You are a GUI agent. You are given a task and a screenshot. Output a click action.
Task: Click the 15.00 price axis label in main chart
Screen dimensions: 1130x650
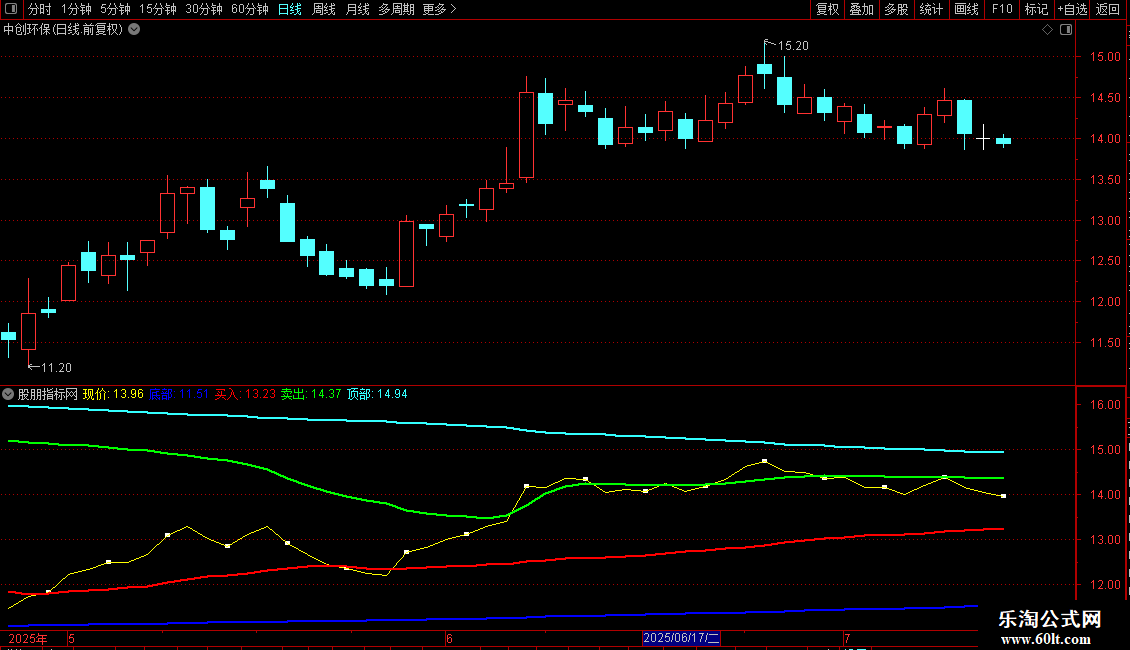coord(1105,57)
